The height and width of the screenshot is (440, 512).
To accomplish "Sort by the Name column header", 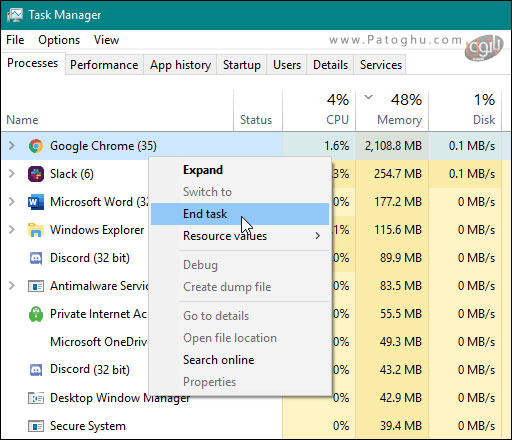I will [117, 110].
